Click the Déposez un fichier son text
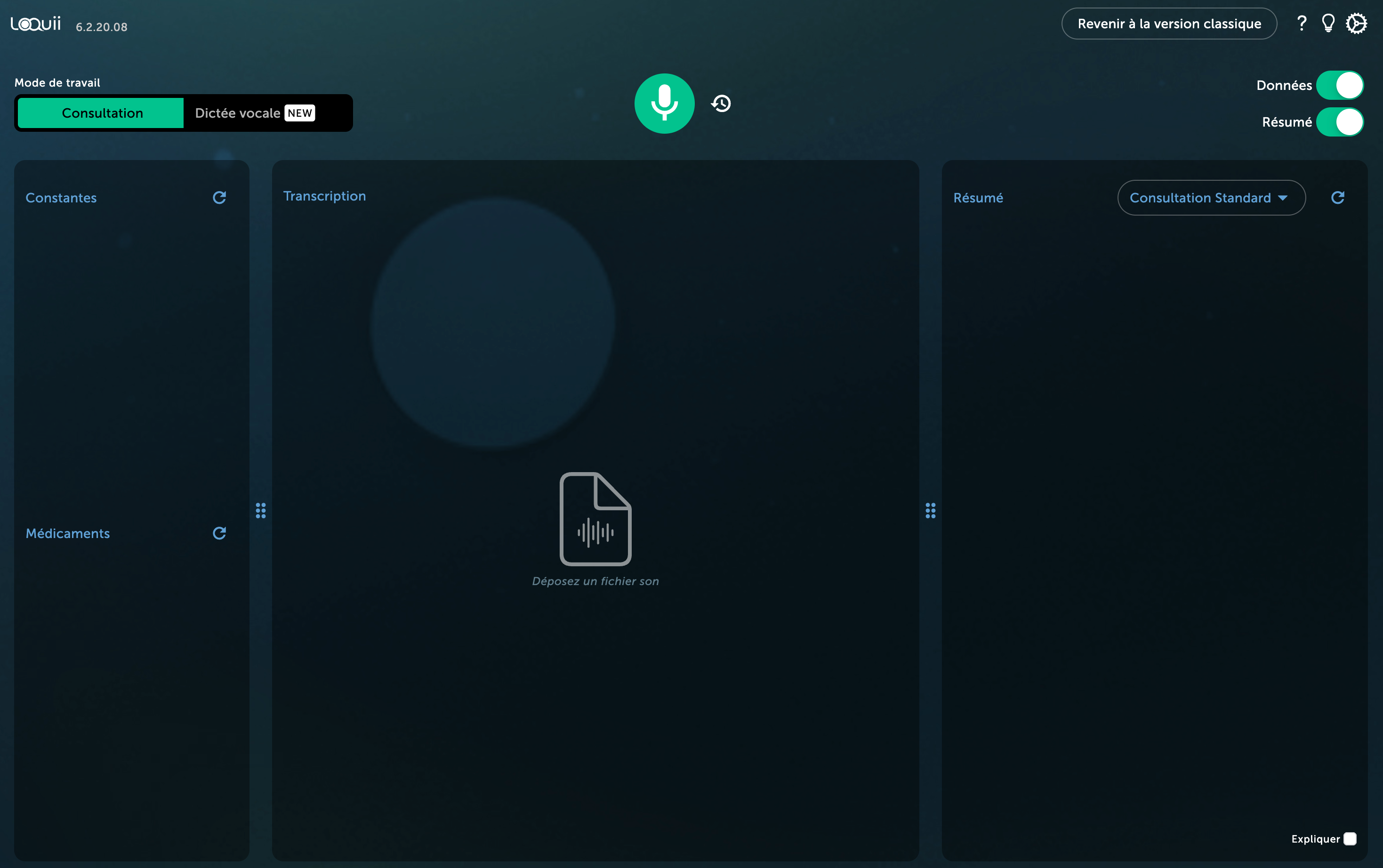The height and width of the screenshot is (868, 1383). (595, 581)
